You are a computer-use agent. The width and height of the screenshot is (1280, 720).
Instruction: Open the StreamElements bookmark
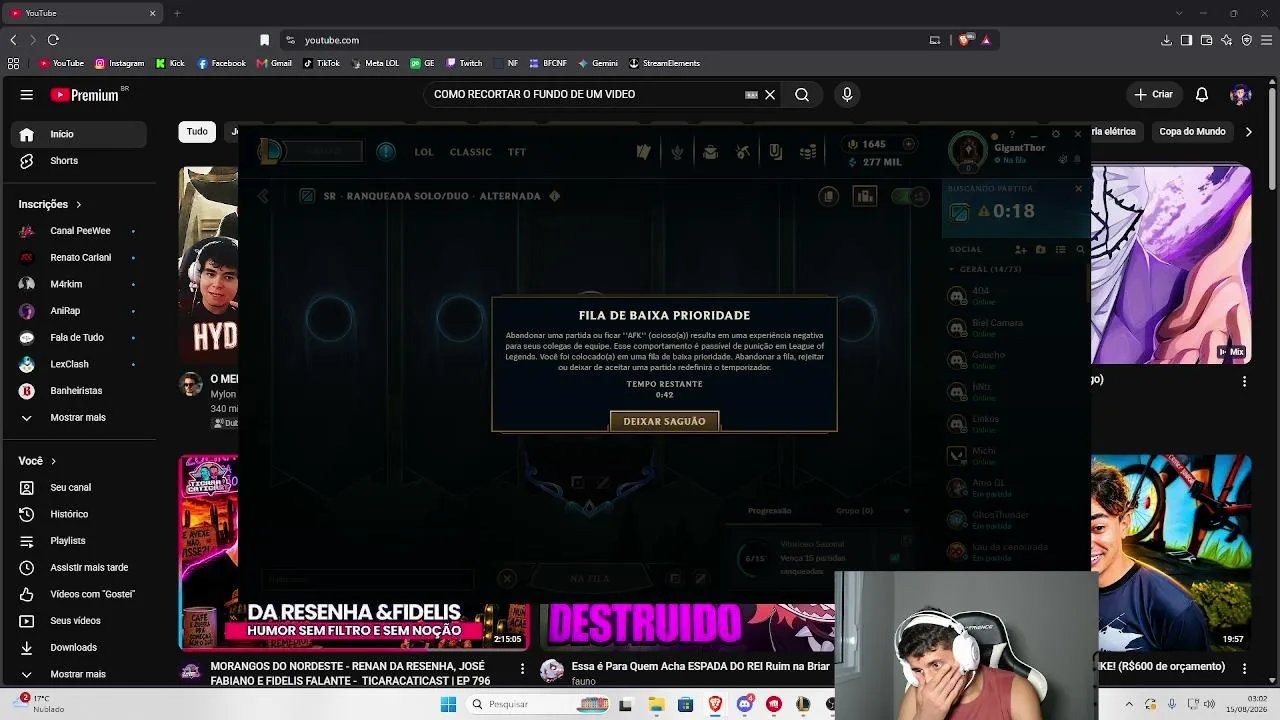[x=664, y=63]
